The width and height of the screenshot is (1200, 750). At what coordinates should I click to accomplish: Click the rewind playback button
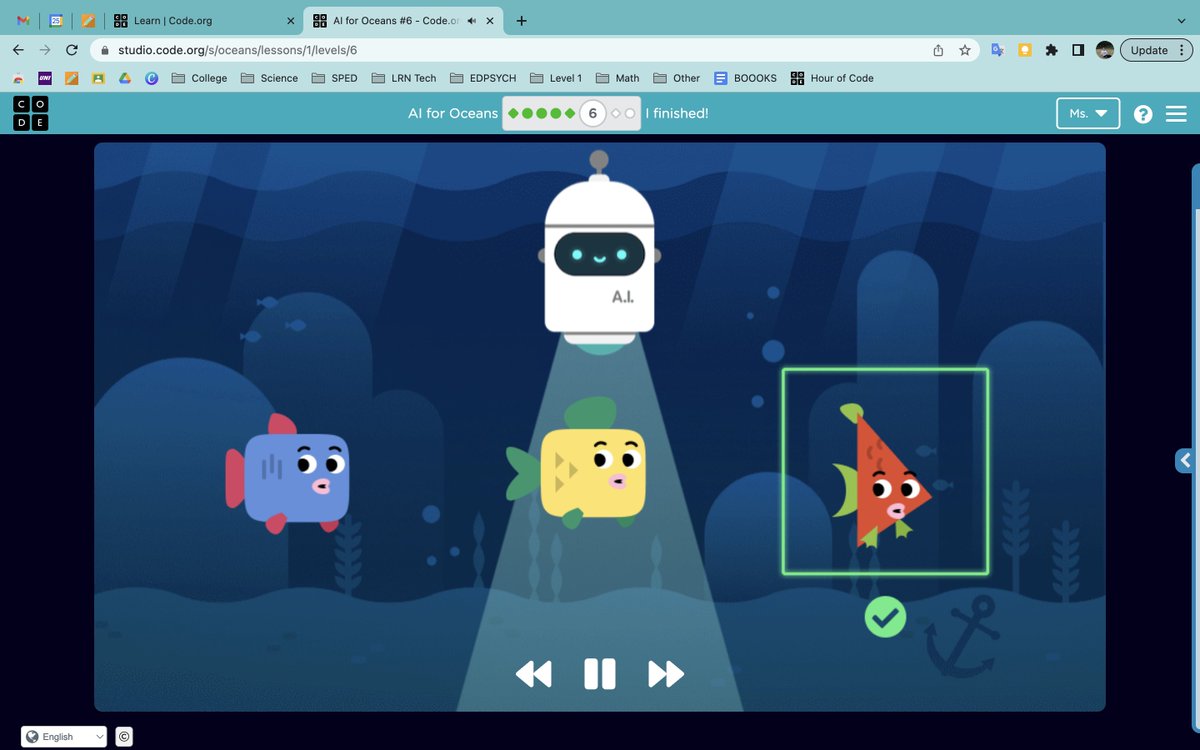(x=533, y=674)
